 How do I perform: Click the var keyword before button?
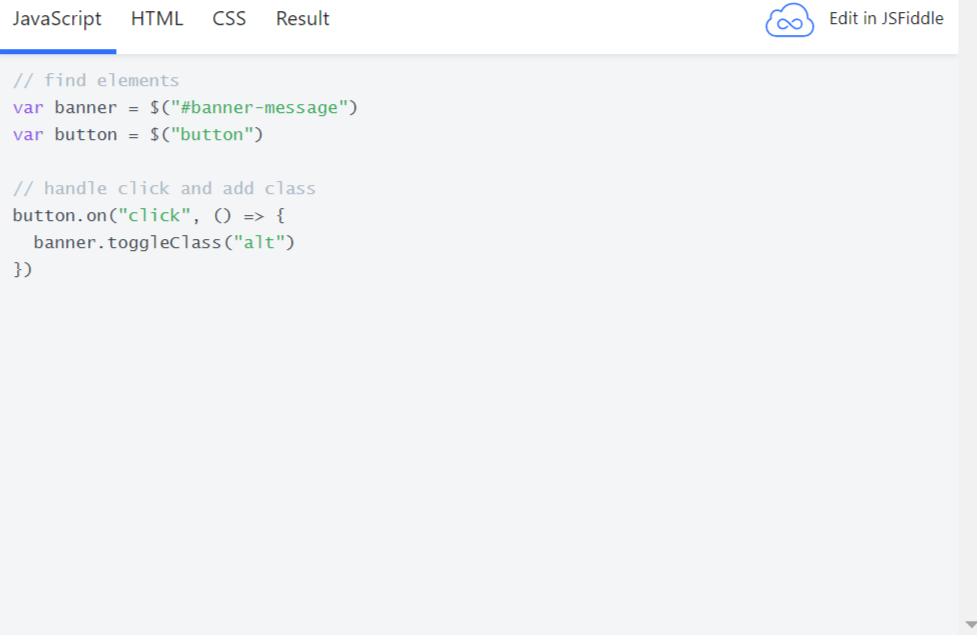coord(28,135)
